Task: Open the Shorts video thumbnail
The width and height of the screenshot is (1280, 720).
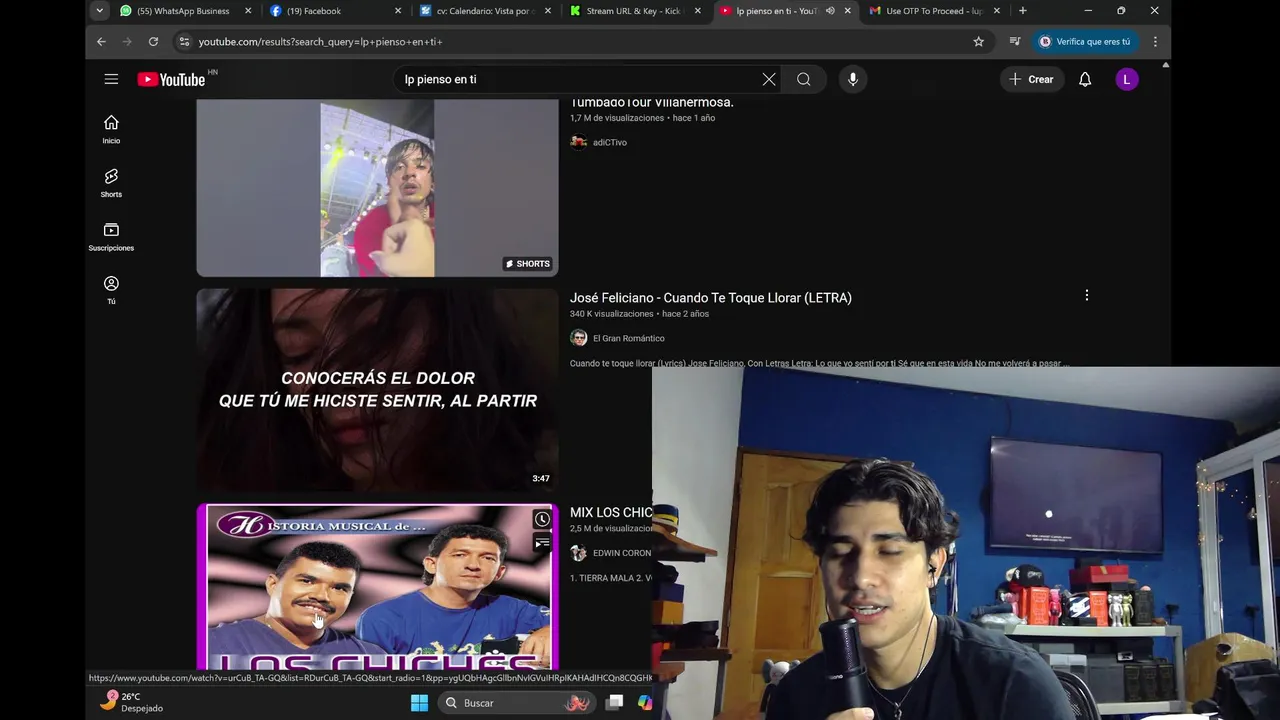Action: pos(377,188)
